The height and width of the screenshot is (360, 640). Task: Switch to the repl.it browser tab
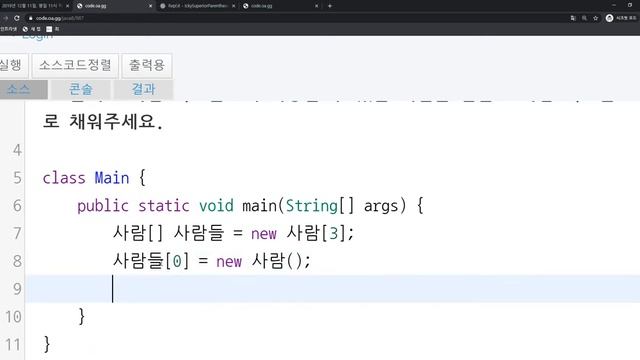[x=197, y=6]
